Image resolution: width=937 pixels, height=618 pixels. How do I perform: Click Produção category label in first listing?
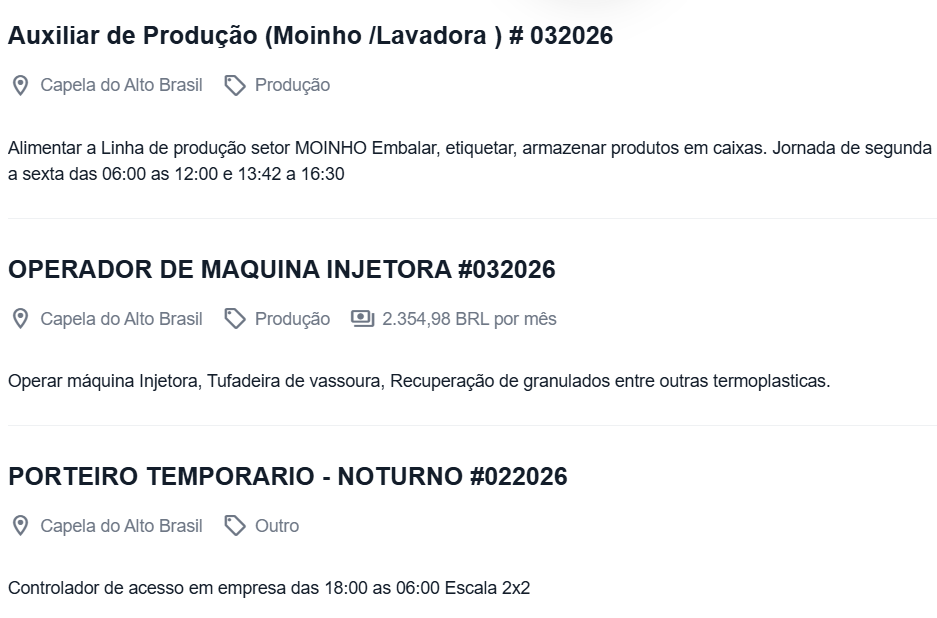click(292, 86)
